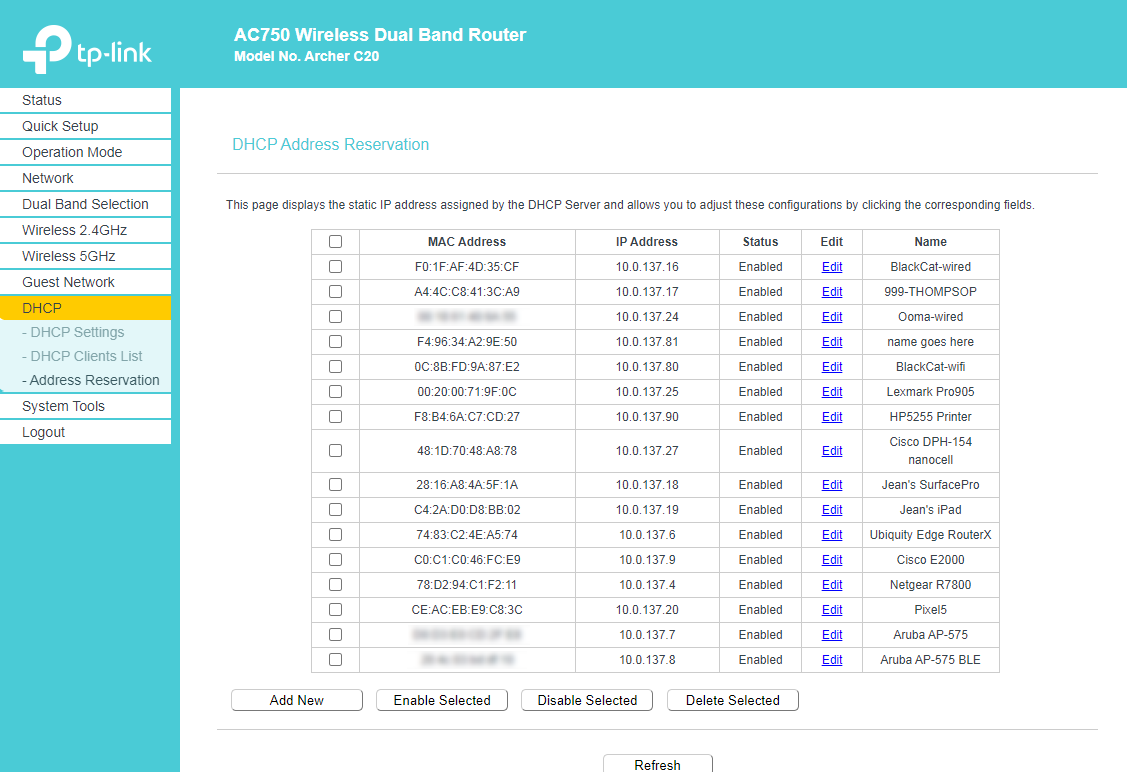Image resolution: width=1127 pixels, height=772 pixels.
Task: Open Wireless 5GHz settings
Action: 86,256
